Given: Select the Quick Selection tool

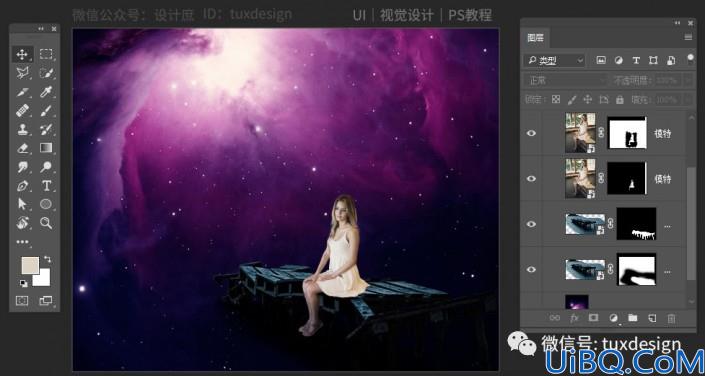Looking at the screenshot, I should tap(46, 73).
